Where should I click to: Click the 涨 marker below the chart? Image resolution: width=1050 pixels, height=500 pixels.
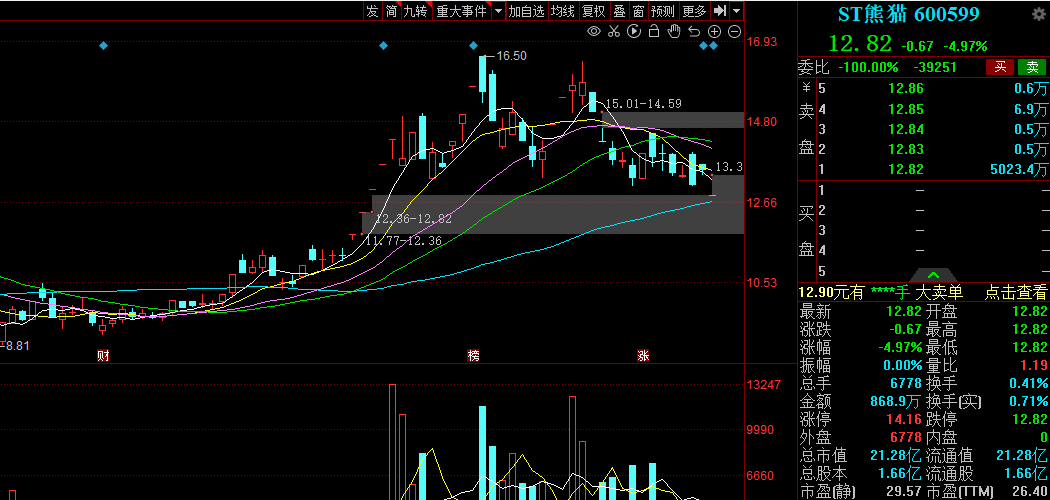643,356
